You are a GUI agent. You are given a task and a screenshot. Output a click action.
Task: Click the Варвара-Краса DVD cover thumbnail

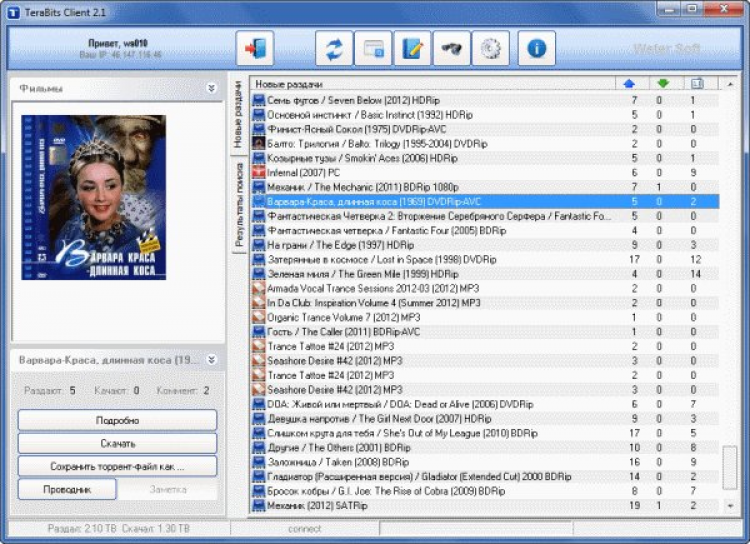click(x=93, y=198)
